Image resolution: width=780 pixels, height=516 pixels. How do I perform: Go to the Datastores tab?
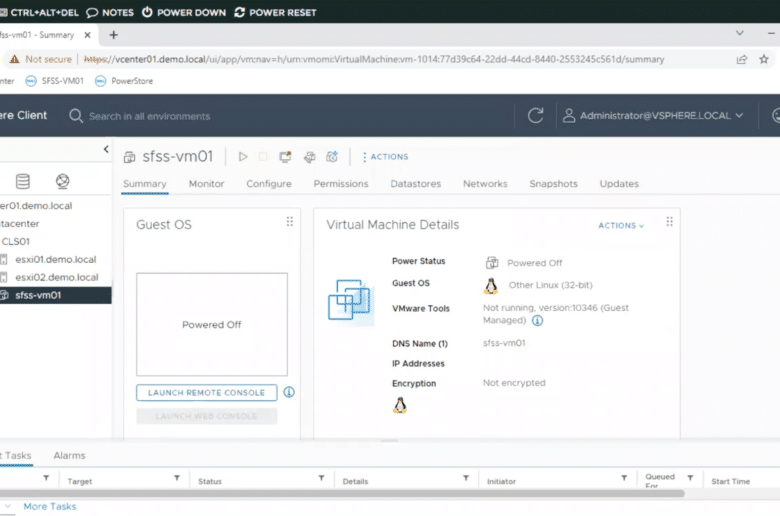pyautogui.click(x=415, y=184)
